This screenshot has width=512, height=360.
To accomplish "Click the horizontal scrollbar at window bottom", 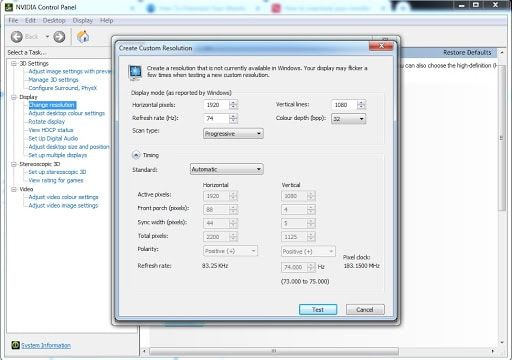I will pos(274,351).
